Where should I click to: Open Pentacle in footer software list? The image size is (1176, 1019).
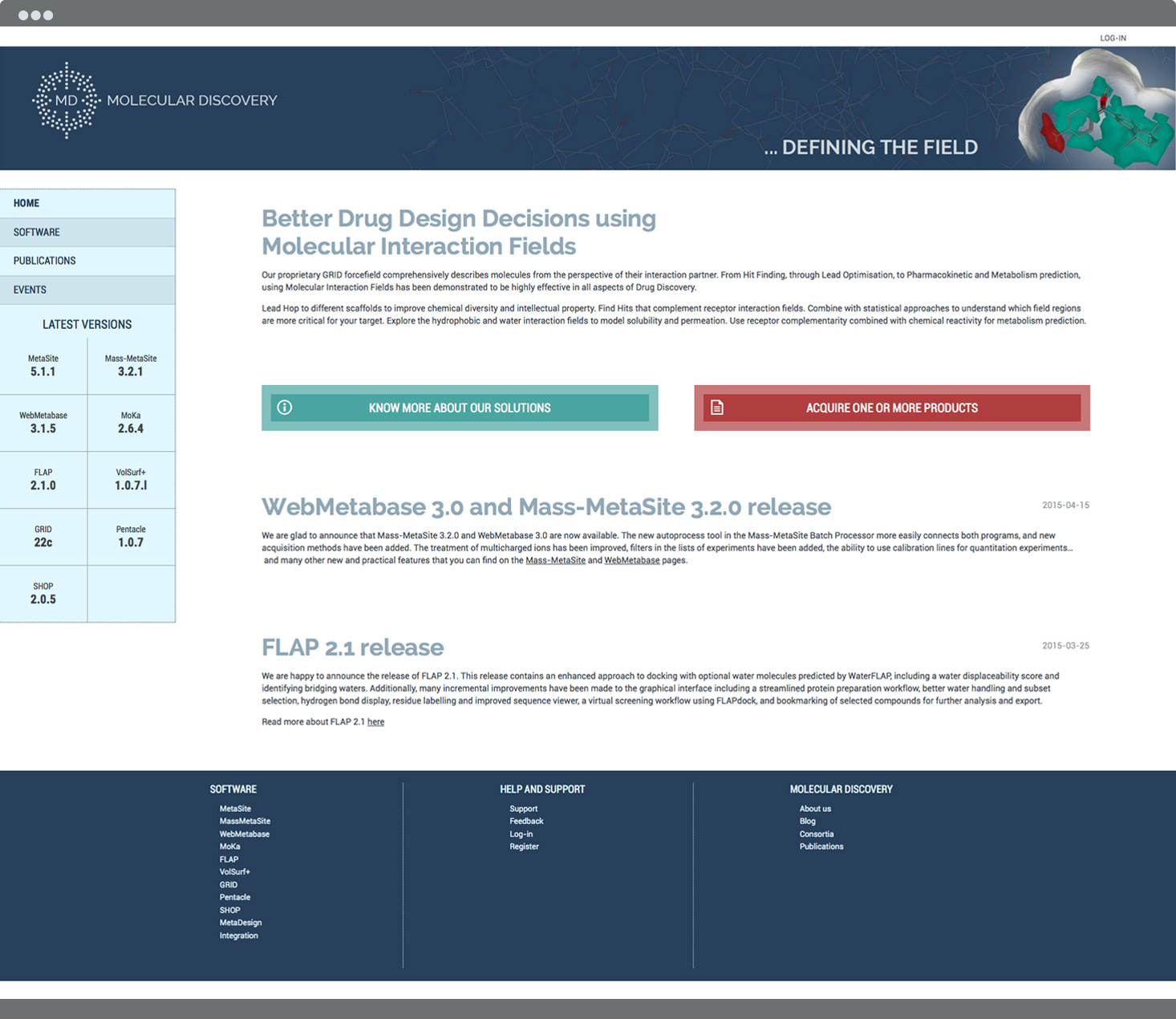[234, 898]
